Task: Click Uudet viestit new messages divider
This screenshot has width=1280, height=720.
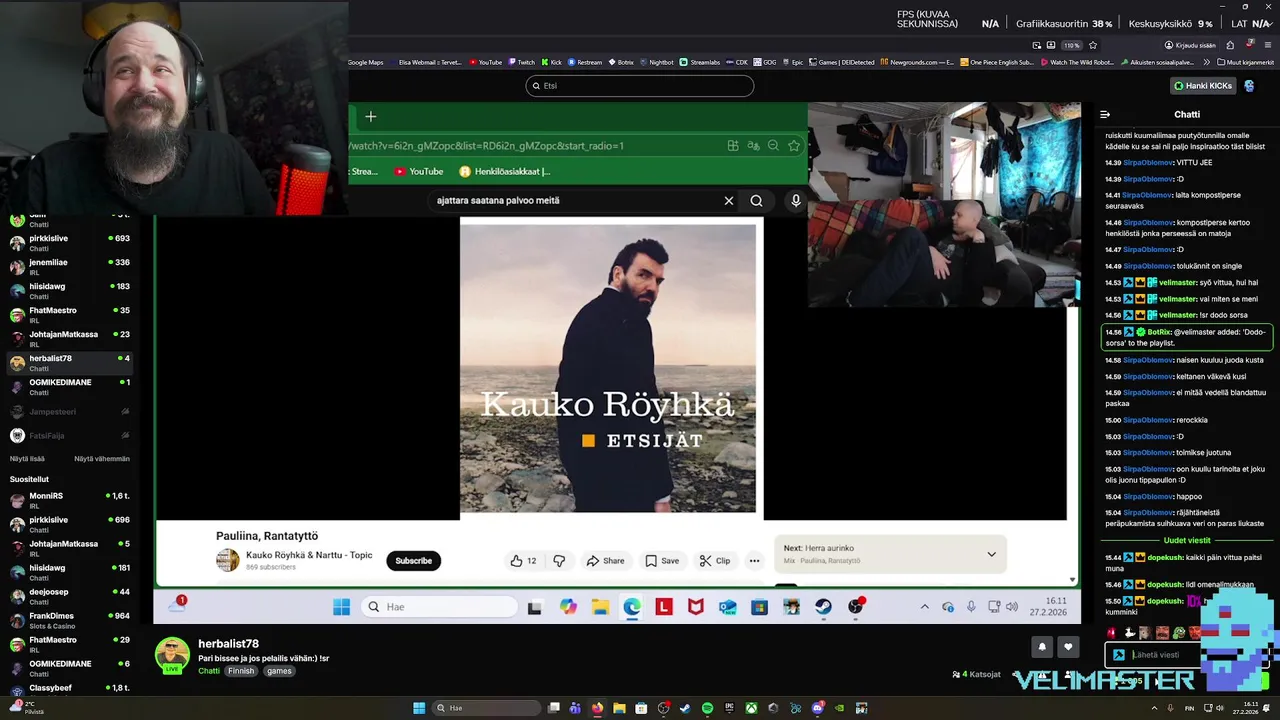Action: pos(1186,541)
